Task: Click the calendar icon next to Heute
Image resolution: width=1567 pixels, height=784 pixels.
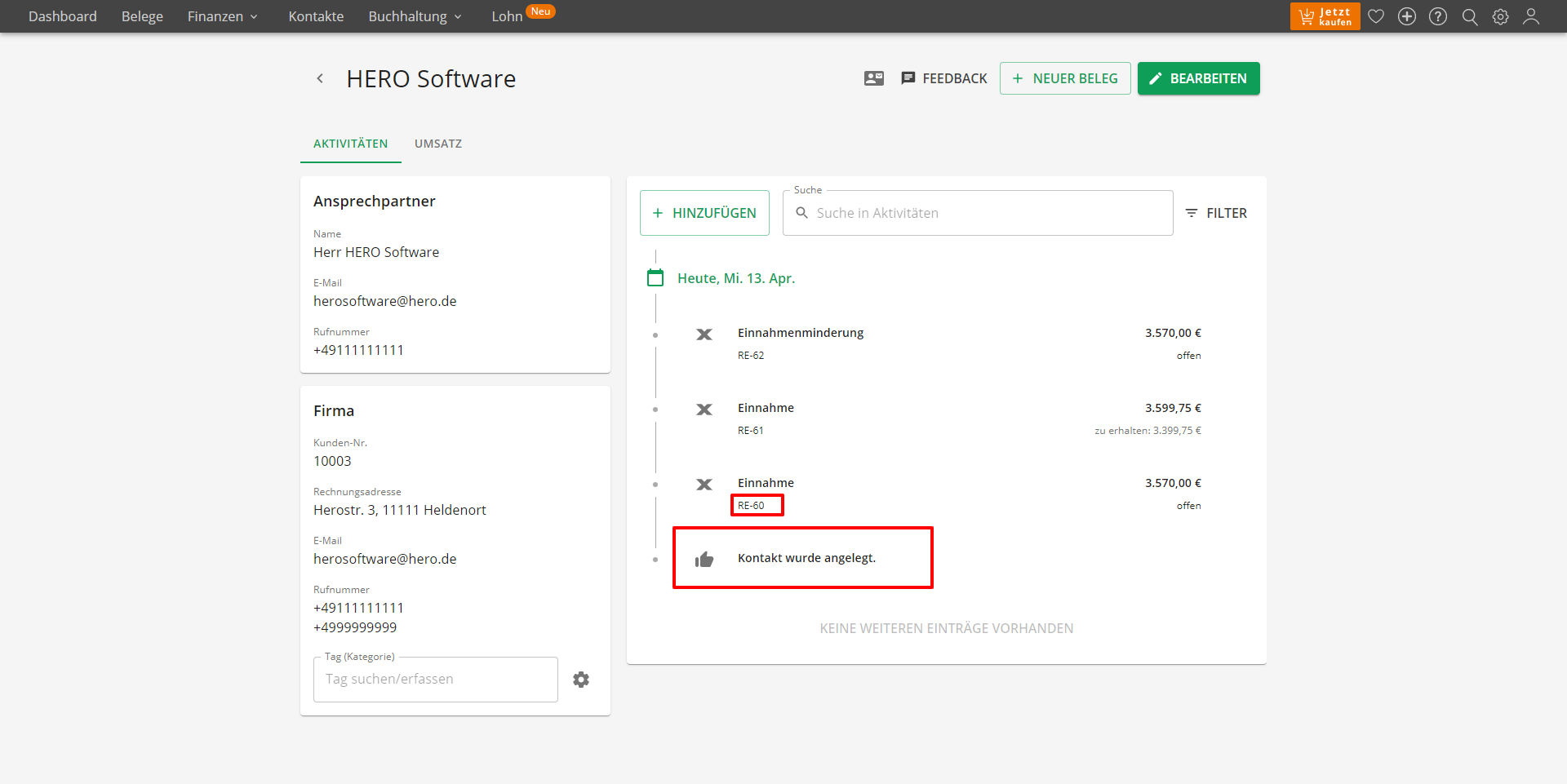Action: click(x=655, y=278)
